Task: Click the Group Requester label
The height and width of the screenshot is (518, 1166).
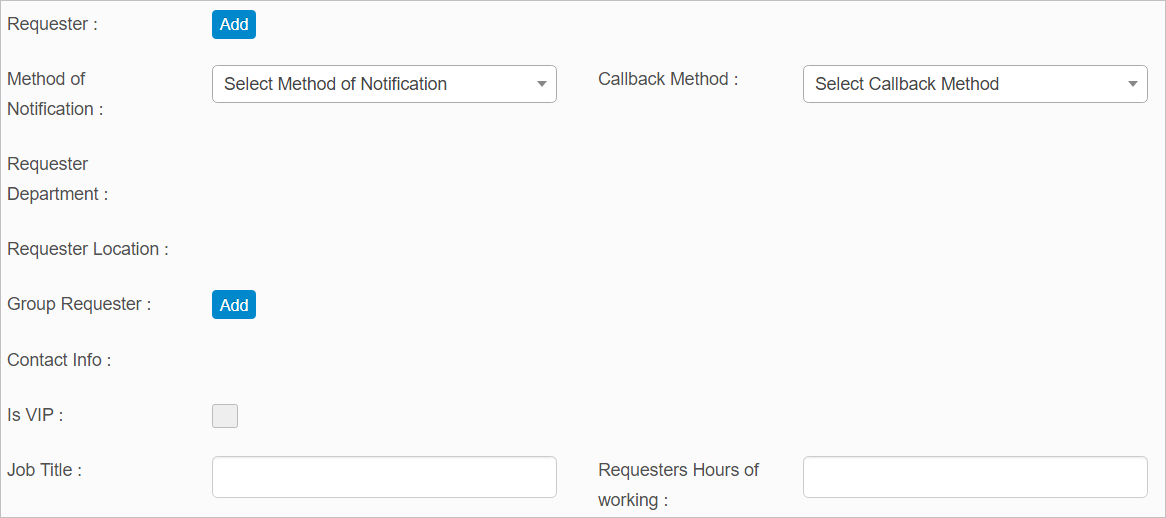Action: [x=79, y=304]
